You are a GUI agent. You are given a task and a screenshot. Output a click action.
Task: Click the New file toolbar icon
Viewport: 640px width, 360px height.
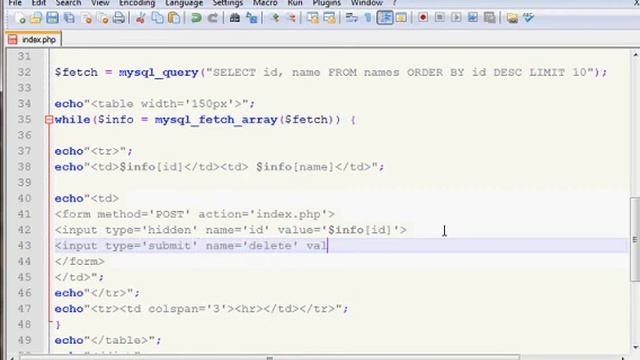pyautogui.click(x=20, y=18)
